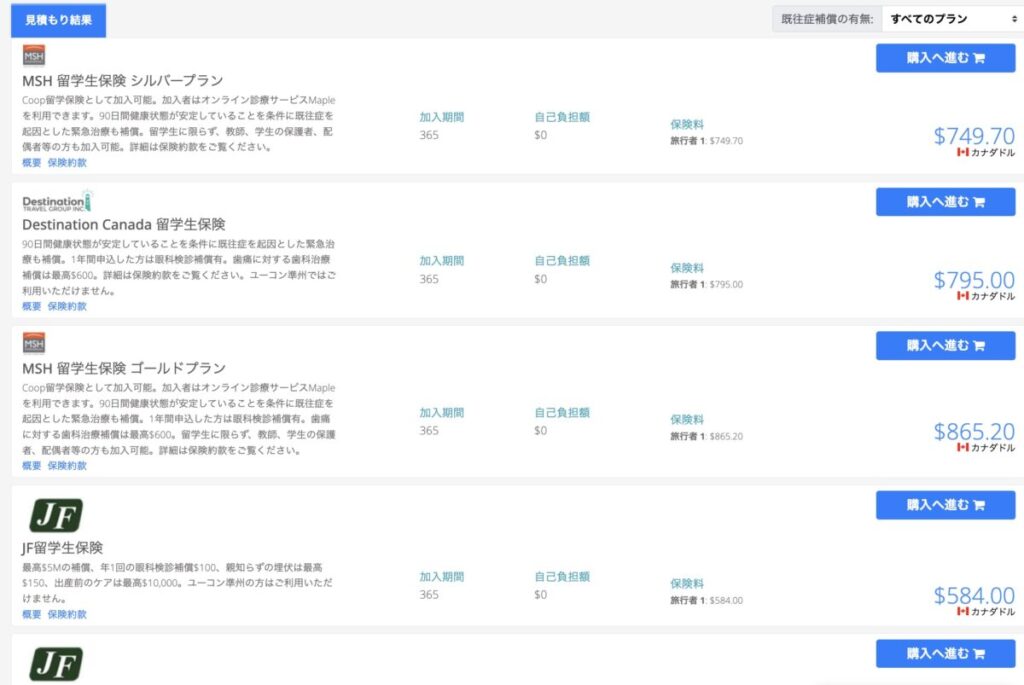Proceed to purchase MSH ゴールドプラン
This screenshot has width=1024, height=685.
tap(945, 345)
